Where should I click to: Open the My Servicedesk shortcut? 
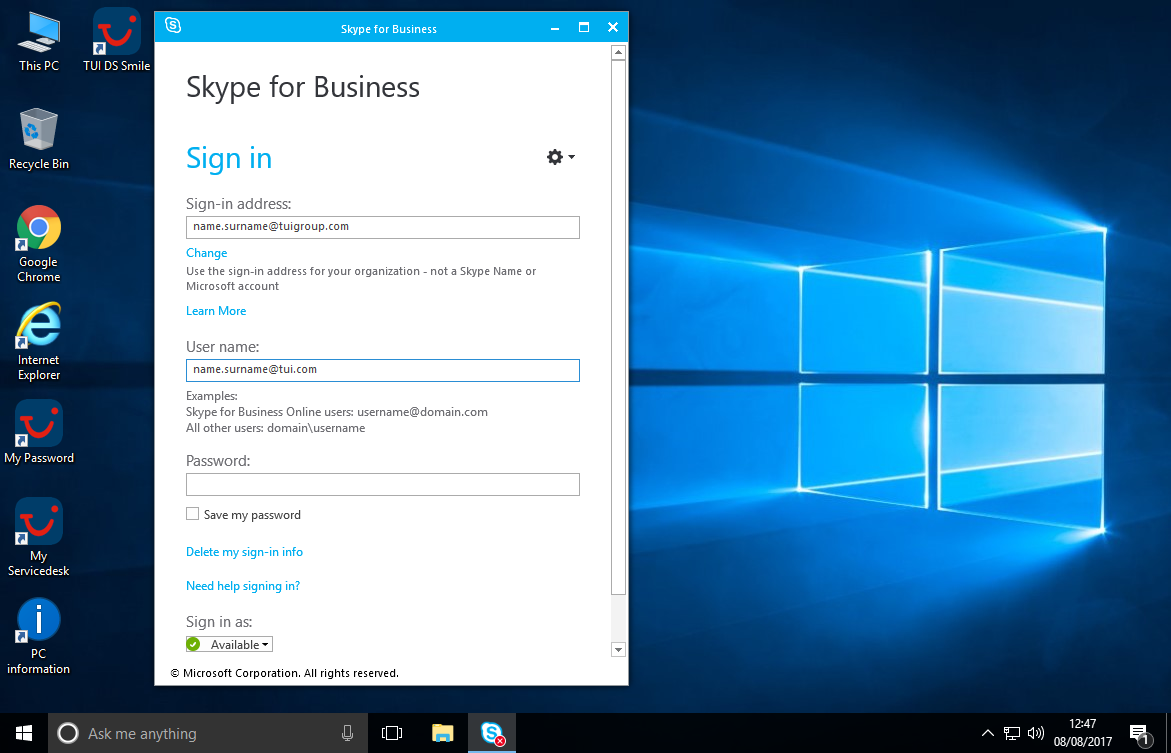pyautogui.click(x=39, y=537)
